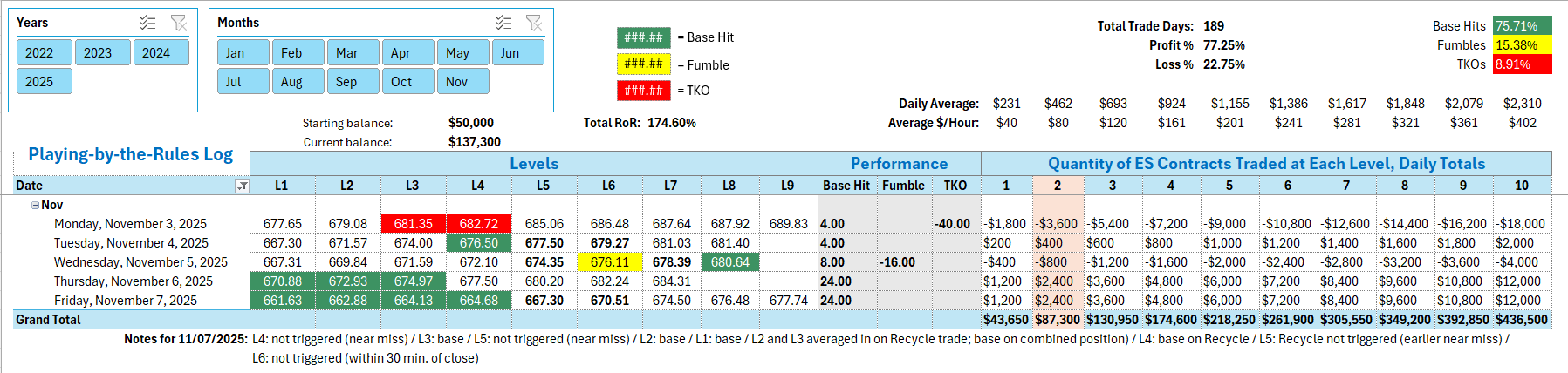The height and width of the screenshot is (373, 1568).
Task: Clear the filter on the Months slicer
Action: coord(534,23)
